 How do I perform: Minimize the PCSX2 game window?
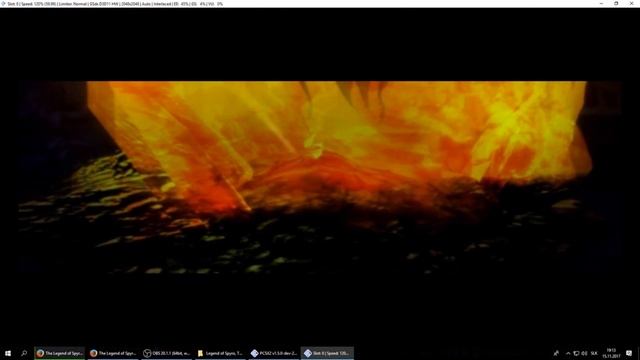point(601,3)
